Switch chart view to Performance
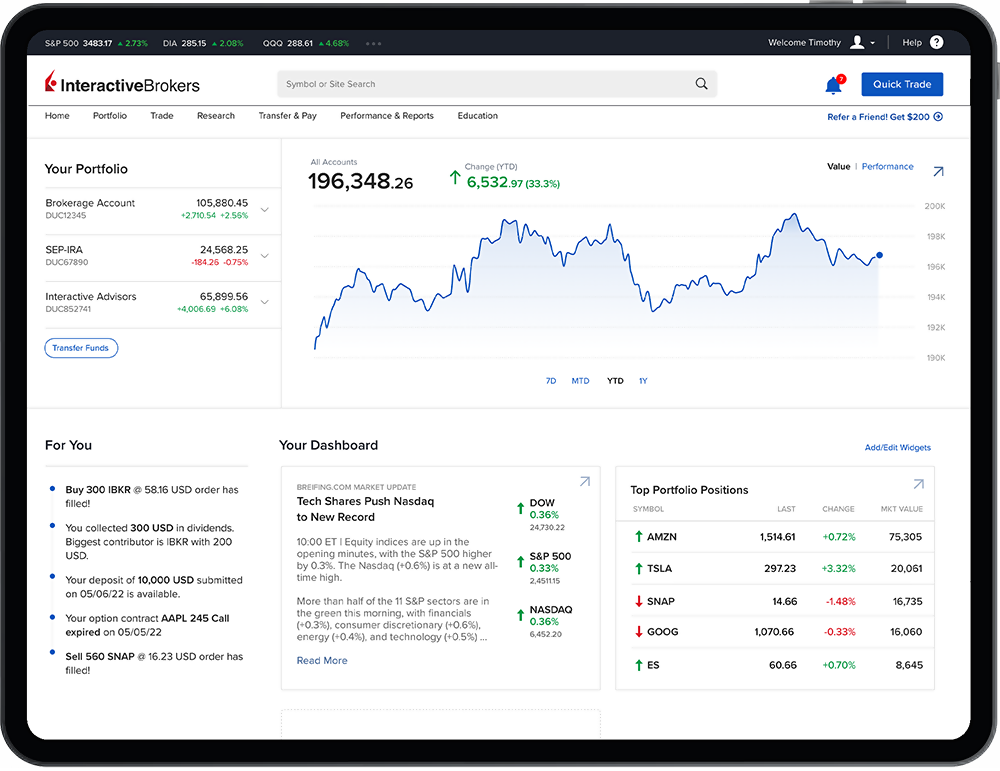The height and width of the screenshot is (771, 1000). tap(887, 167)
